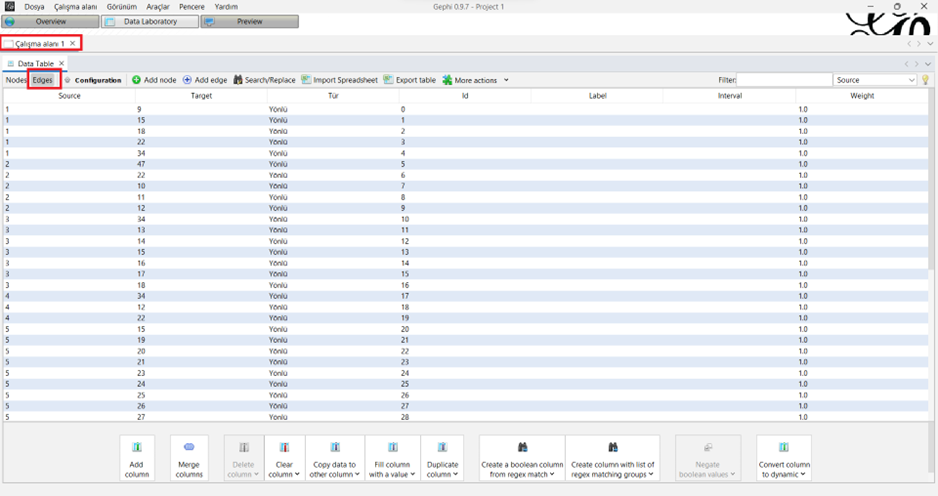The height and width of the screenshot is (496, 938).
Task: Click the lightbulb hint icon near filter
Action: 925,80
